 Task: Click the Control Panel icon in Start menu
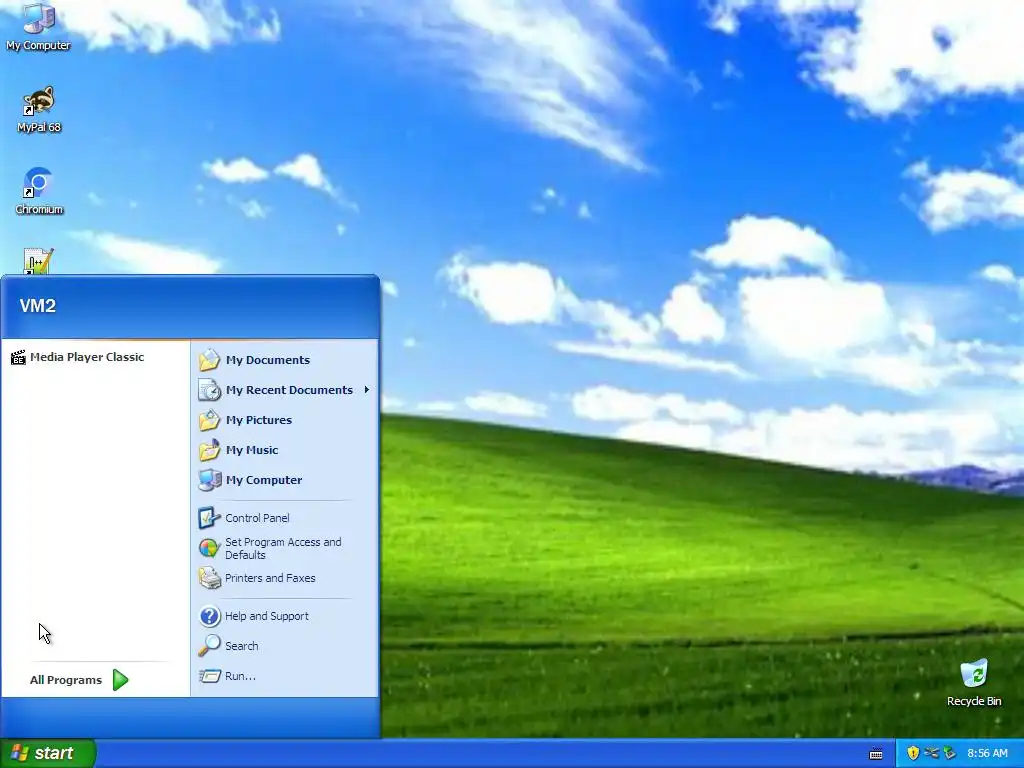[x=209, y=518]
